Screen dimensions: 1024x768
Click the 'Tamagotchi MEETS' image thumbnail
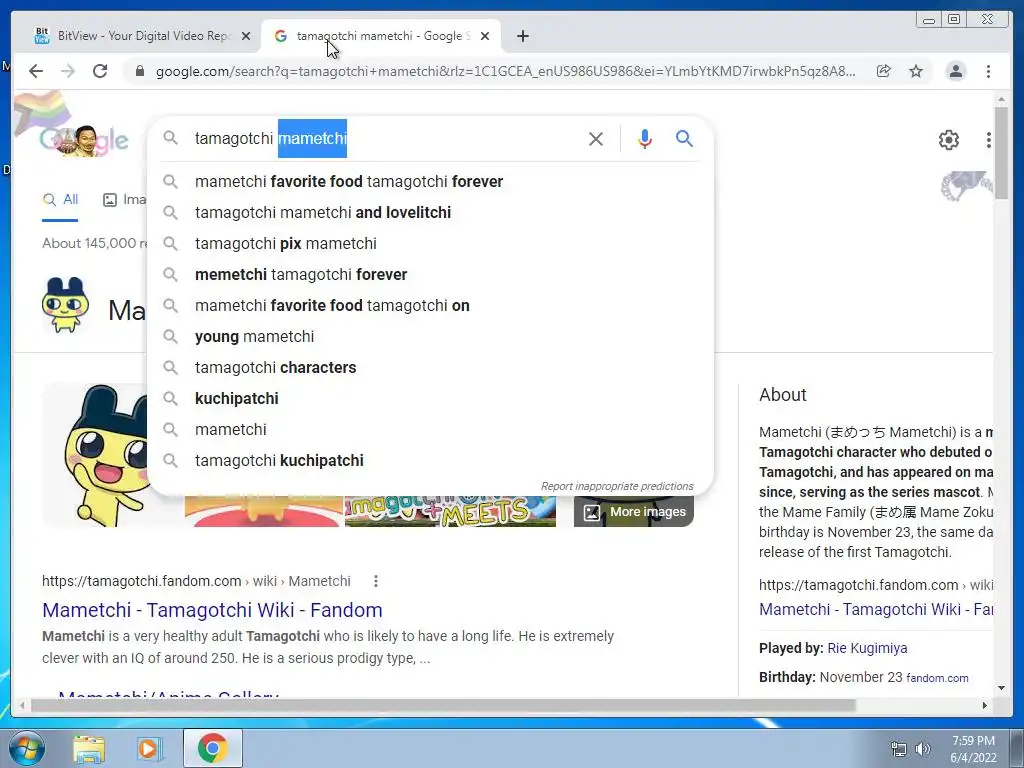click(x=451, y=511)
